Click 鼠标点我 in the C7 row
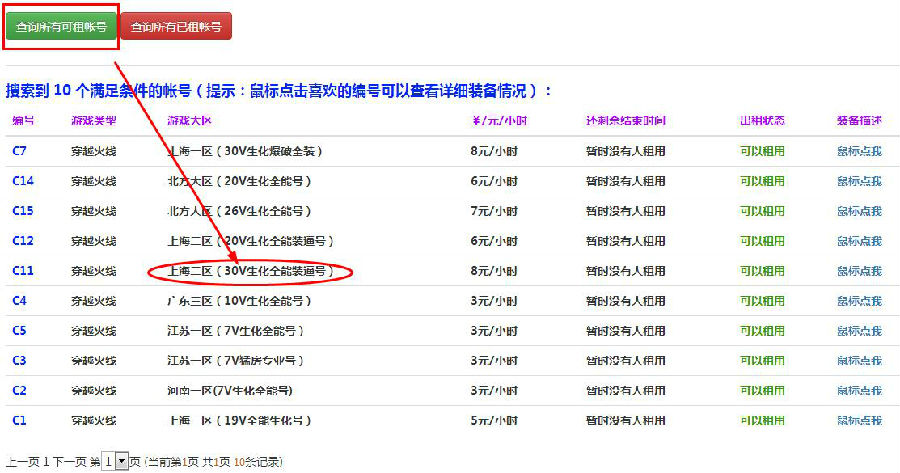Image resolution: width=900 pixels, height=473 pixels. pos(859,151)
